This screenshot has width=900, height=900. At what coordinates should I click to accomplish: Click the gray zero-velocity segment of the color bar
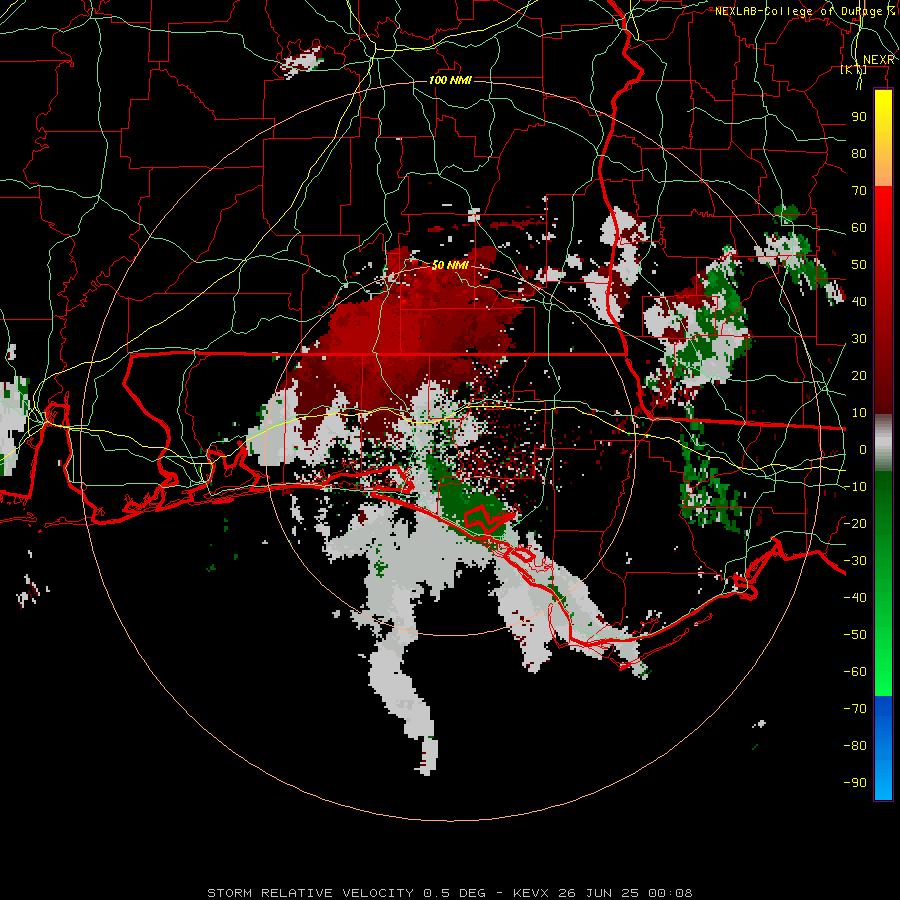pos(883,443)
